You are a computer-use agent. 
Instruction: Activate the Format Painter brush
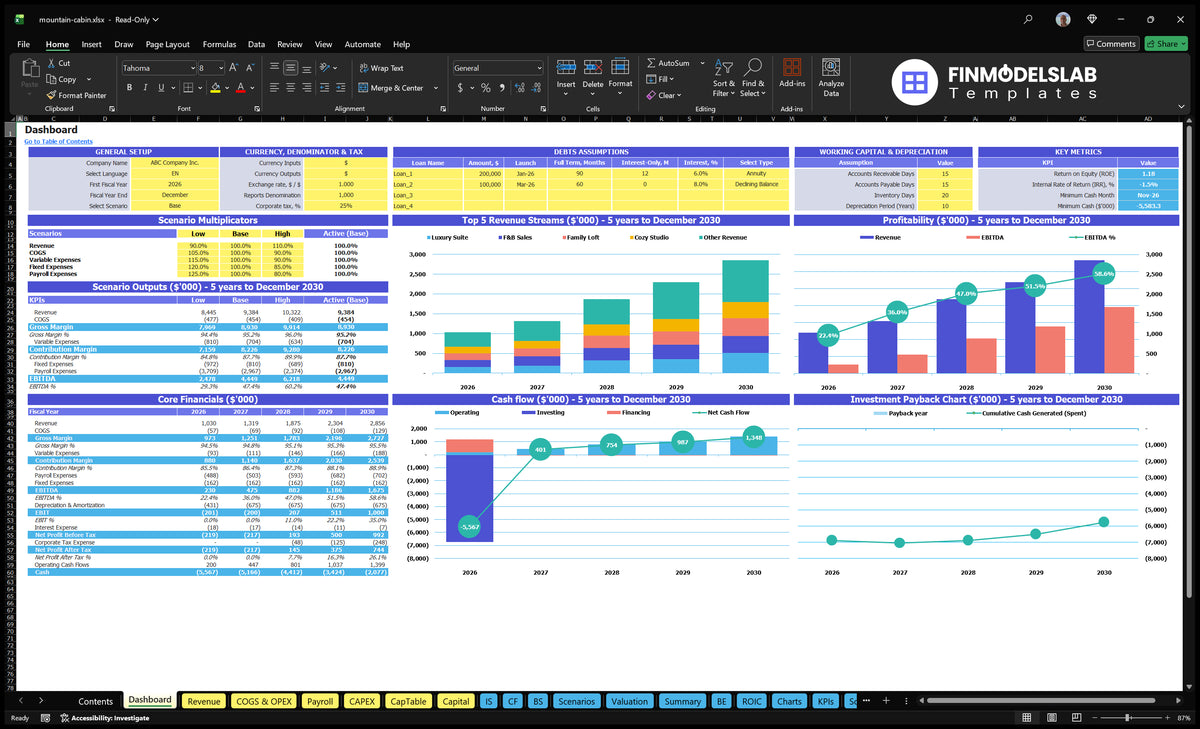(x=51, y=95)
